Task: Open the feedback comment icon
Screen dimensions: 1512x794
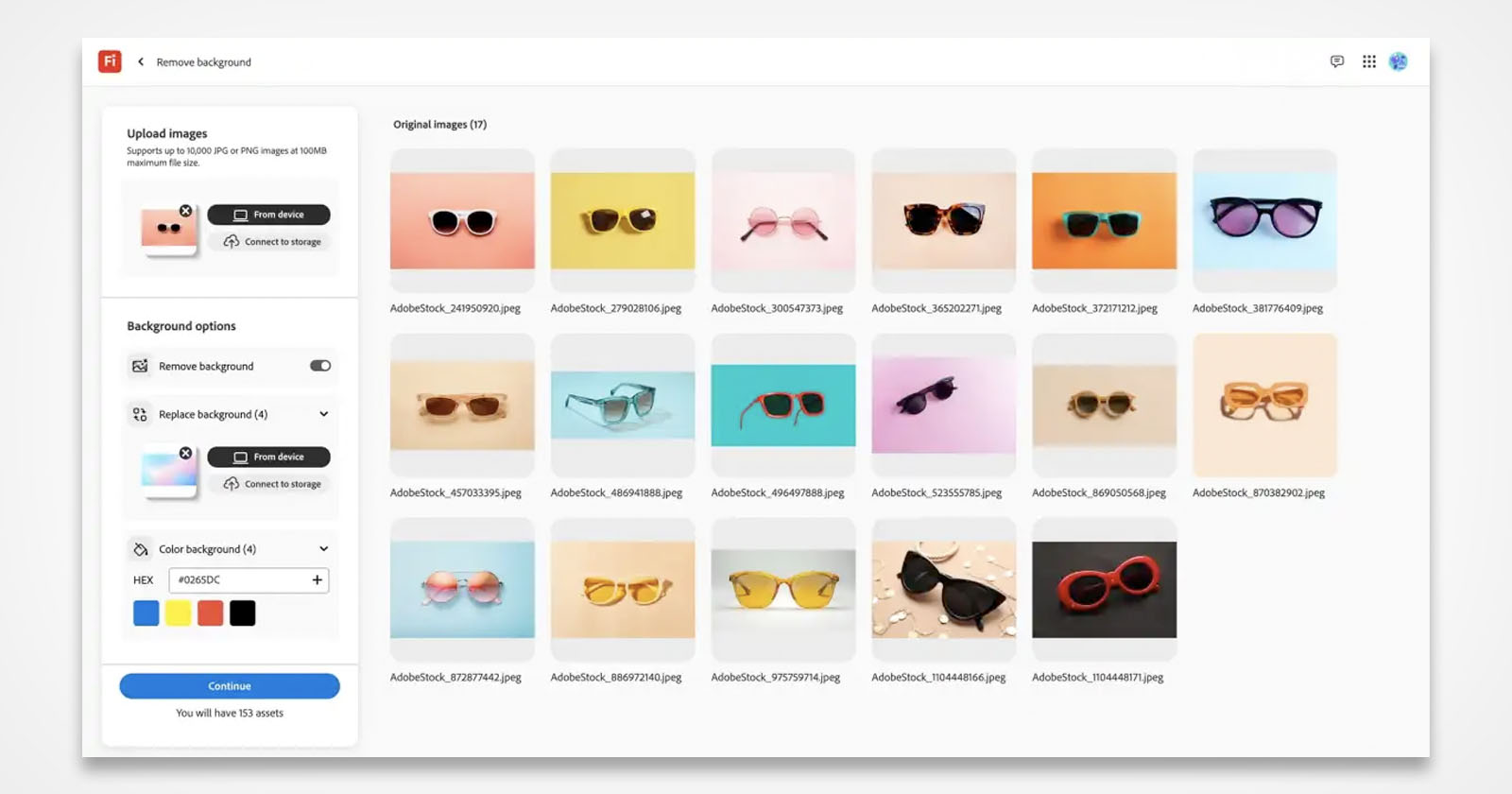Action: point(1336,61)
